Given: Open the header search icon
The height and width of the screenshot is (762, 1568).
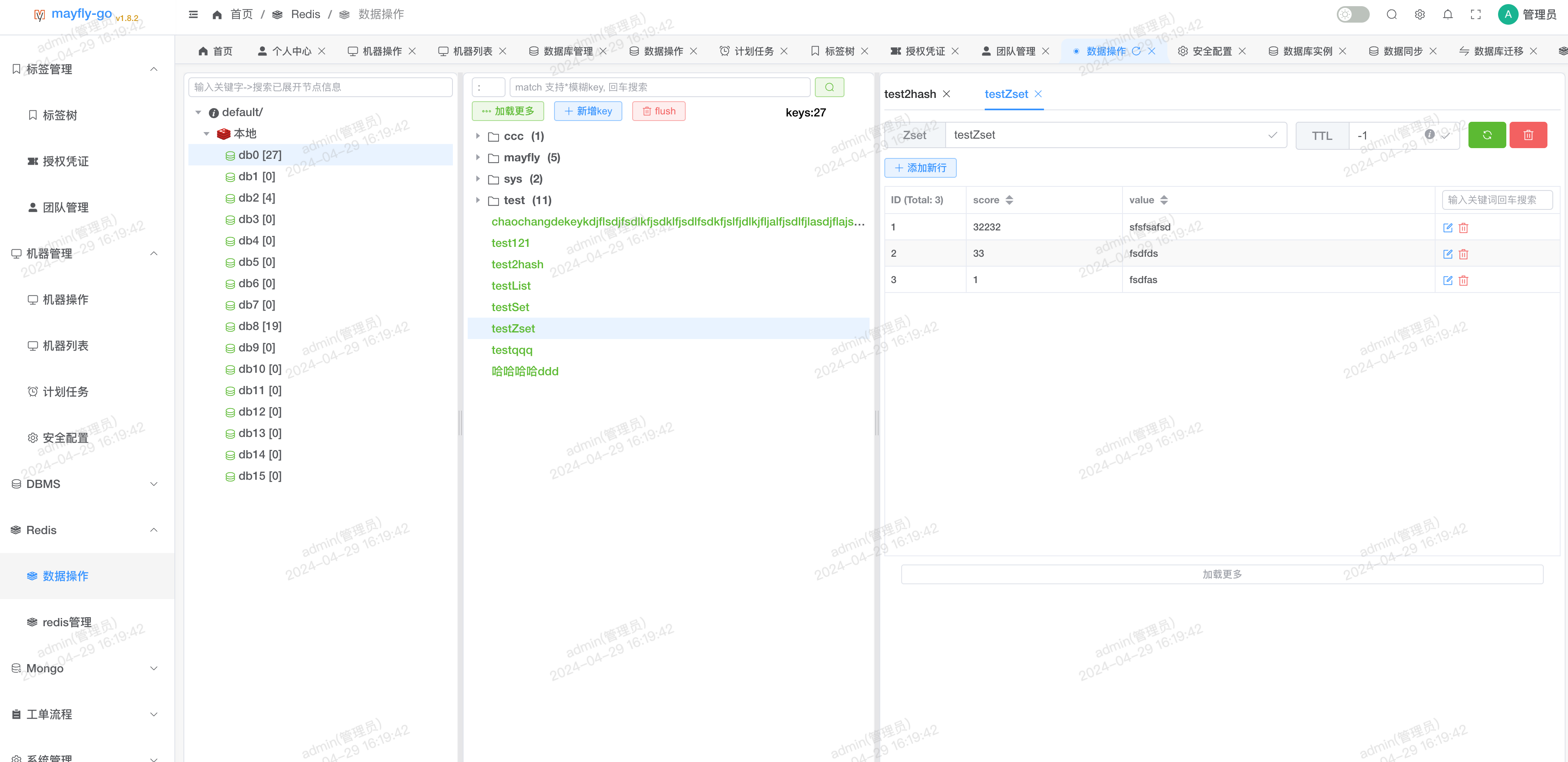Looking at the screenshot, I should (x=1392, y=14).
